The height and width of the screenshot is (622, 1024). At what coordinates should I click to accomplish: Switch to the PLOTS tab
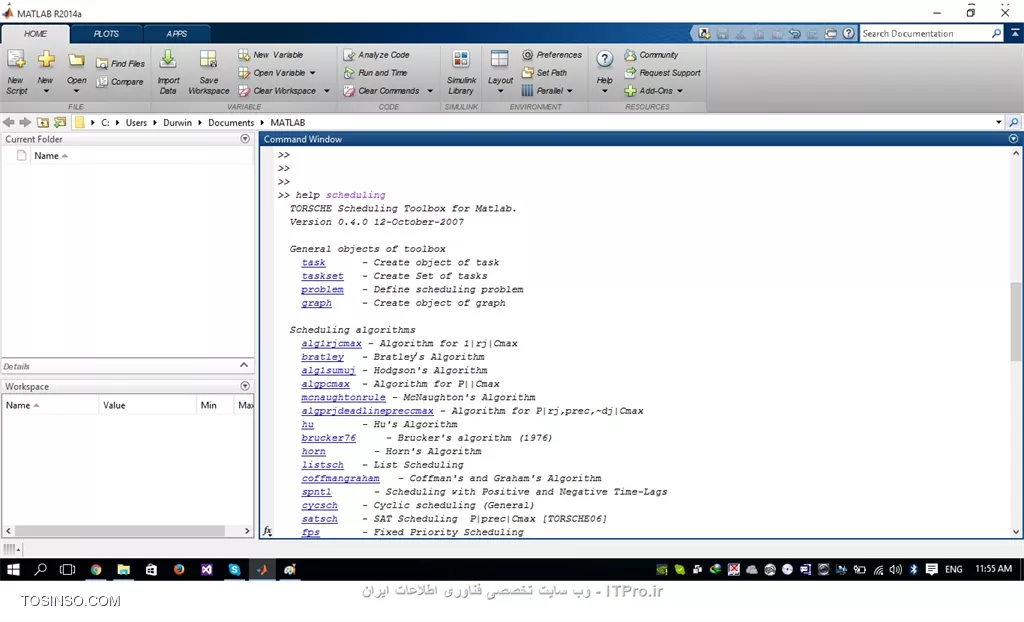coord(106,34)
